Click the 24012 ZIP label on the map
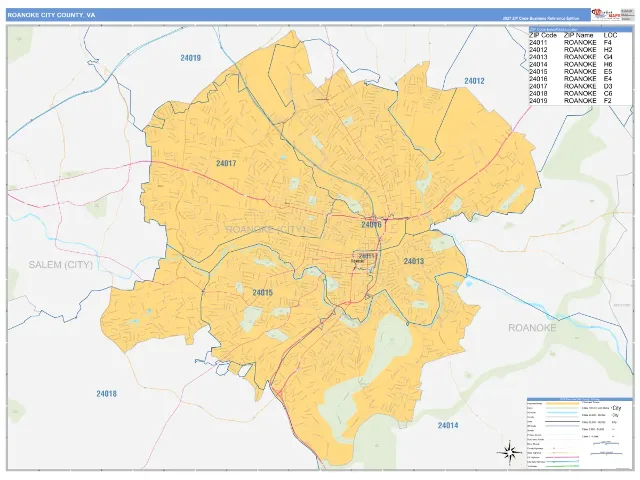 tap(474, 81)
